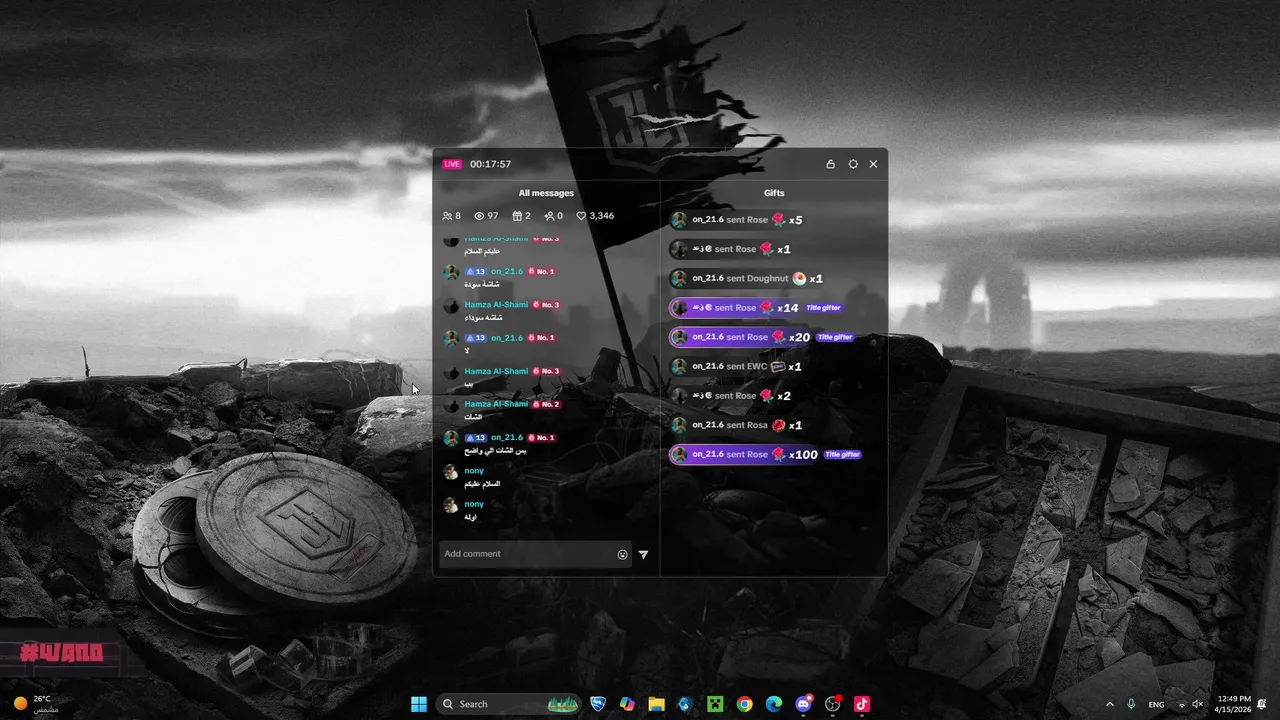Click on_21.6 avatar in the Rose x5 gift row
The width and height of the screenshot is (1280, 720).
pyautogui.click(x=679, y=220)
